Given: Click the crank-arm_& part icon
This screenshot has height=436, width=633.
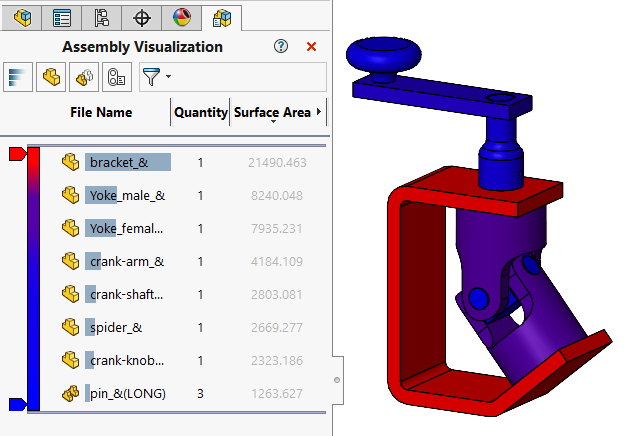Looking at the screenshot, I should [71, 262].
